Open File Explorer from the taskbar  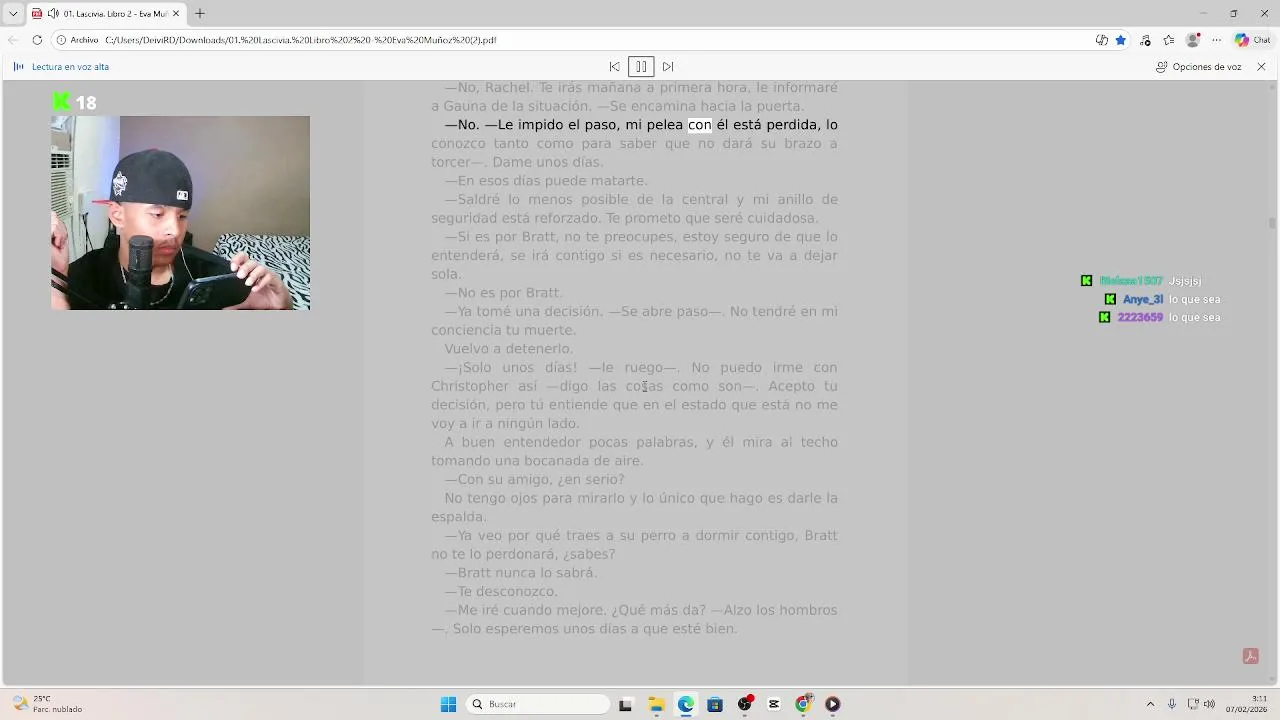tap(656, 704)
